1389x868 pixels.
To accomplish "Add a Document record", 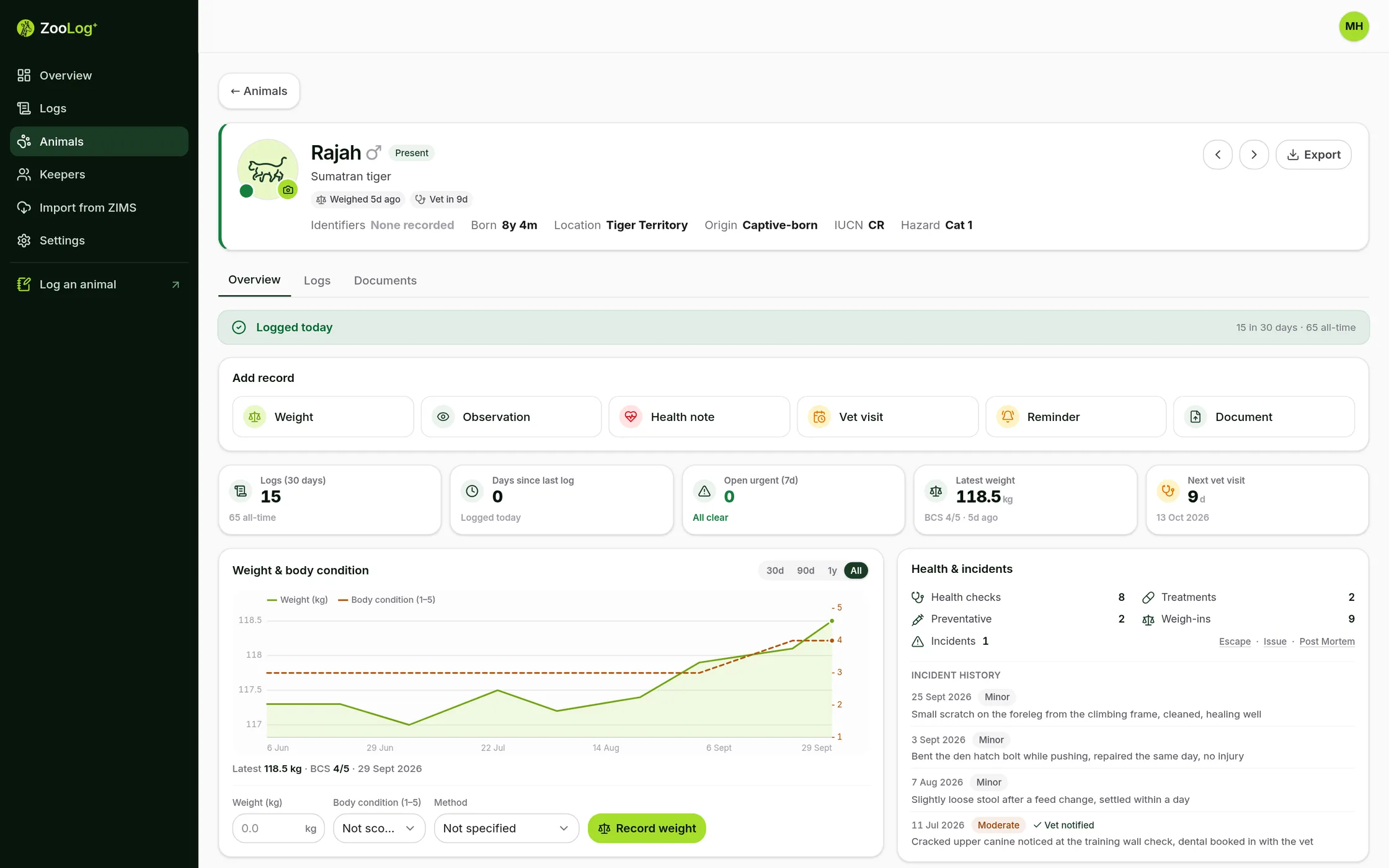I will point(1264,417).
